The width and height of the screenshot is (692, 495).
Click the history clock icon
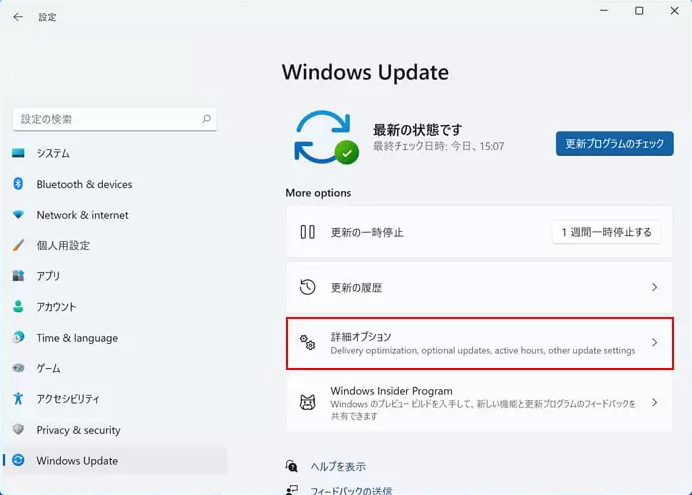pos(308,287)
